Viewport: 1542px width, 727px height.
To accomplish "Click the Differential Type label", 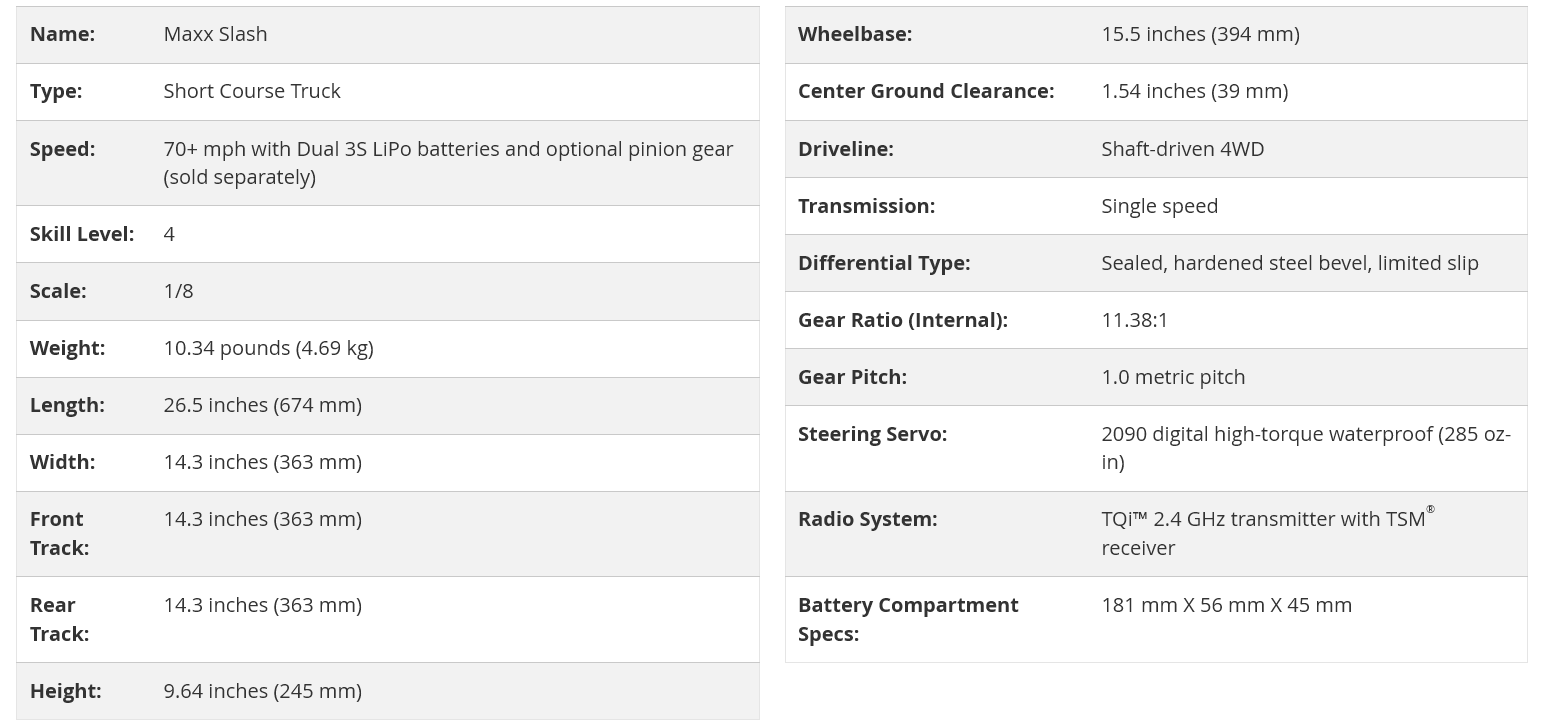I will tap(883, 263).
